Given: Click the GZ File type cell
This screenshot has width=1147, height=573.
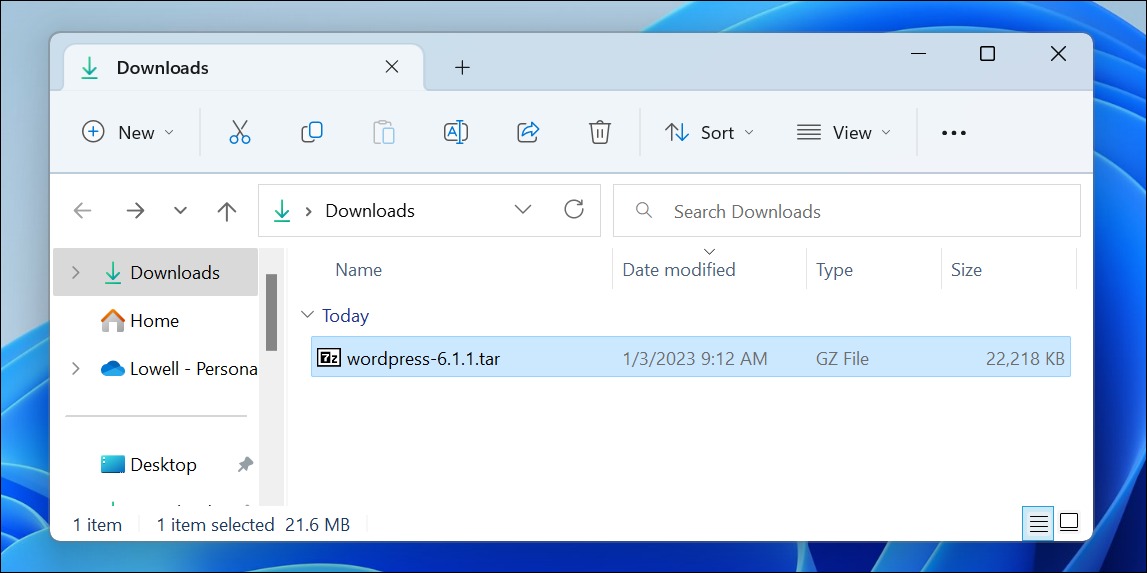Looking at the screenshot, I should pos(842,358).
